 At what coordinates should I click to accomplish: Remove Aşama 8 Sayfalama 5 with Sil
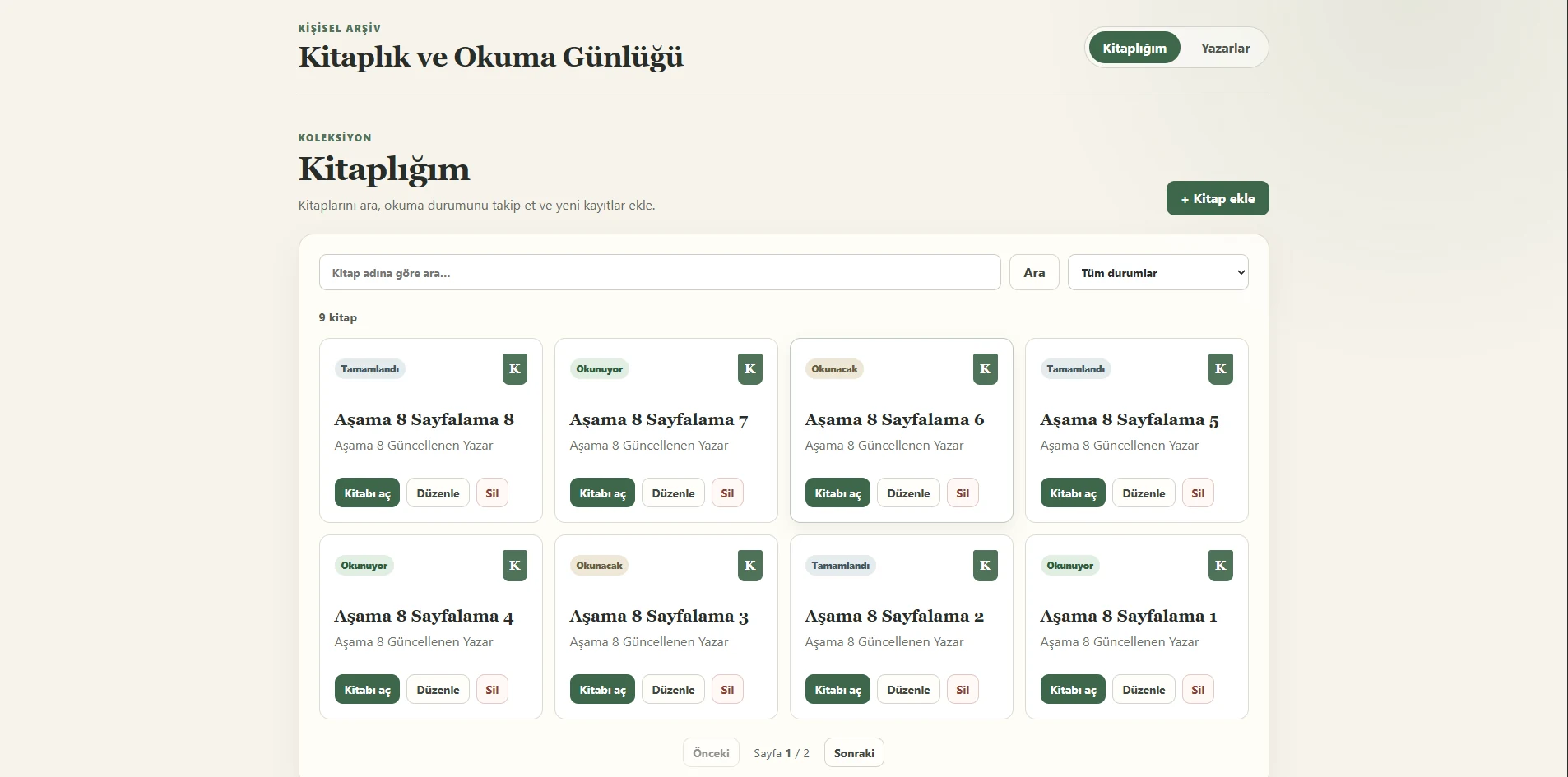pos(1198,493)
